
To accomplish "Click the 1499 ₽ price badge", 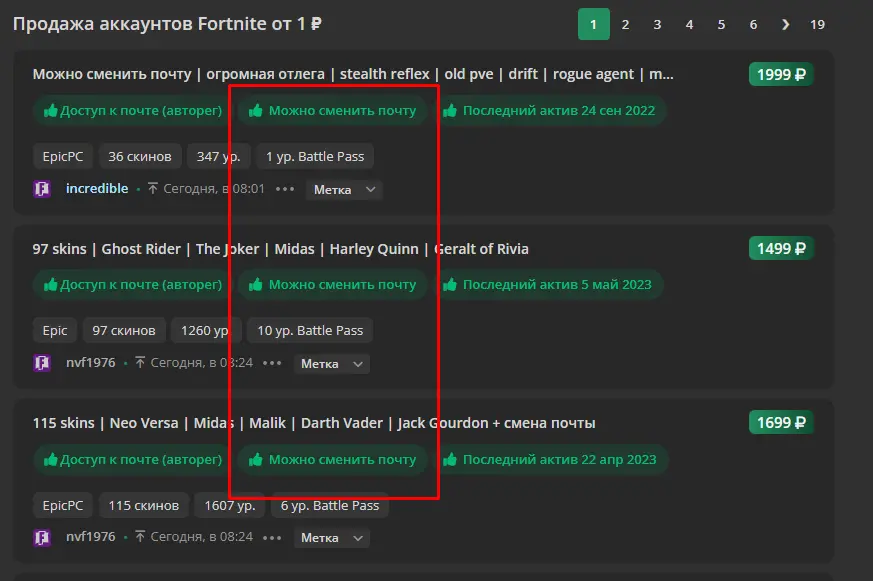I will [x=781, y=249].
